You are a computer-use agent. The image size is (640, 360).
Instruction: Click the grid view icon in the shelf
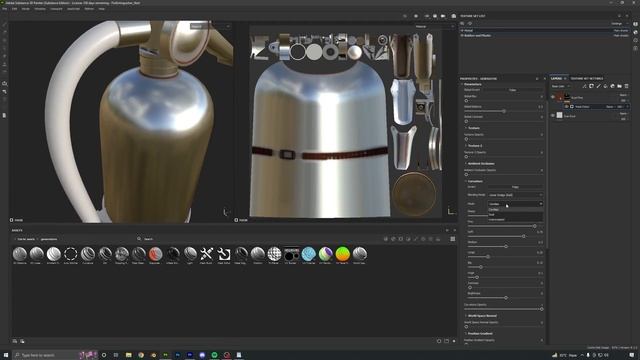pyautogui.click(x=453, y=239)
